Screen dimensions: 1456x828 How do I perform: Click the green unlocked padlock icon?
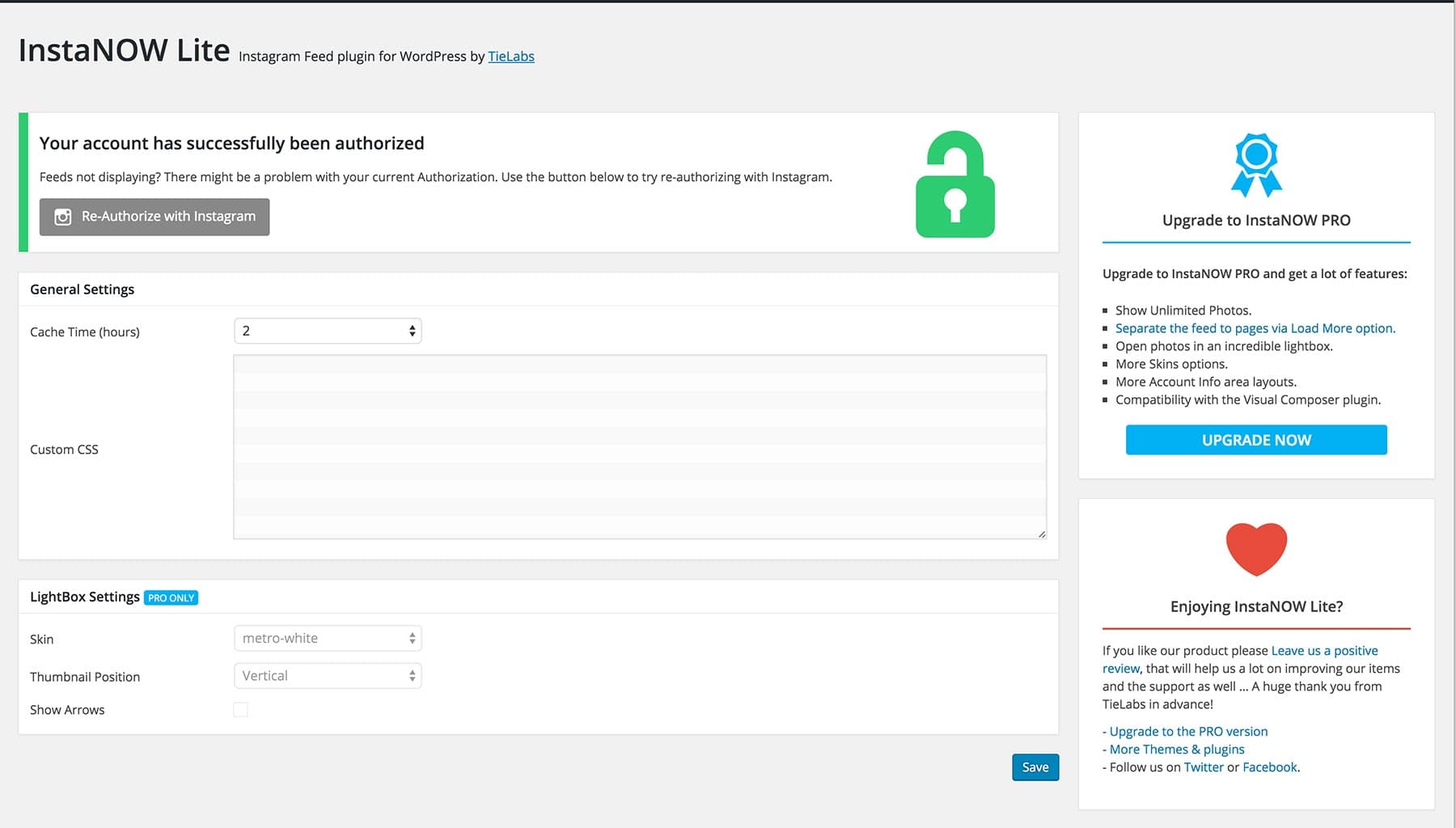pyautogui.click(x=954, y=184)
